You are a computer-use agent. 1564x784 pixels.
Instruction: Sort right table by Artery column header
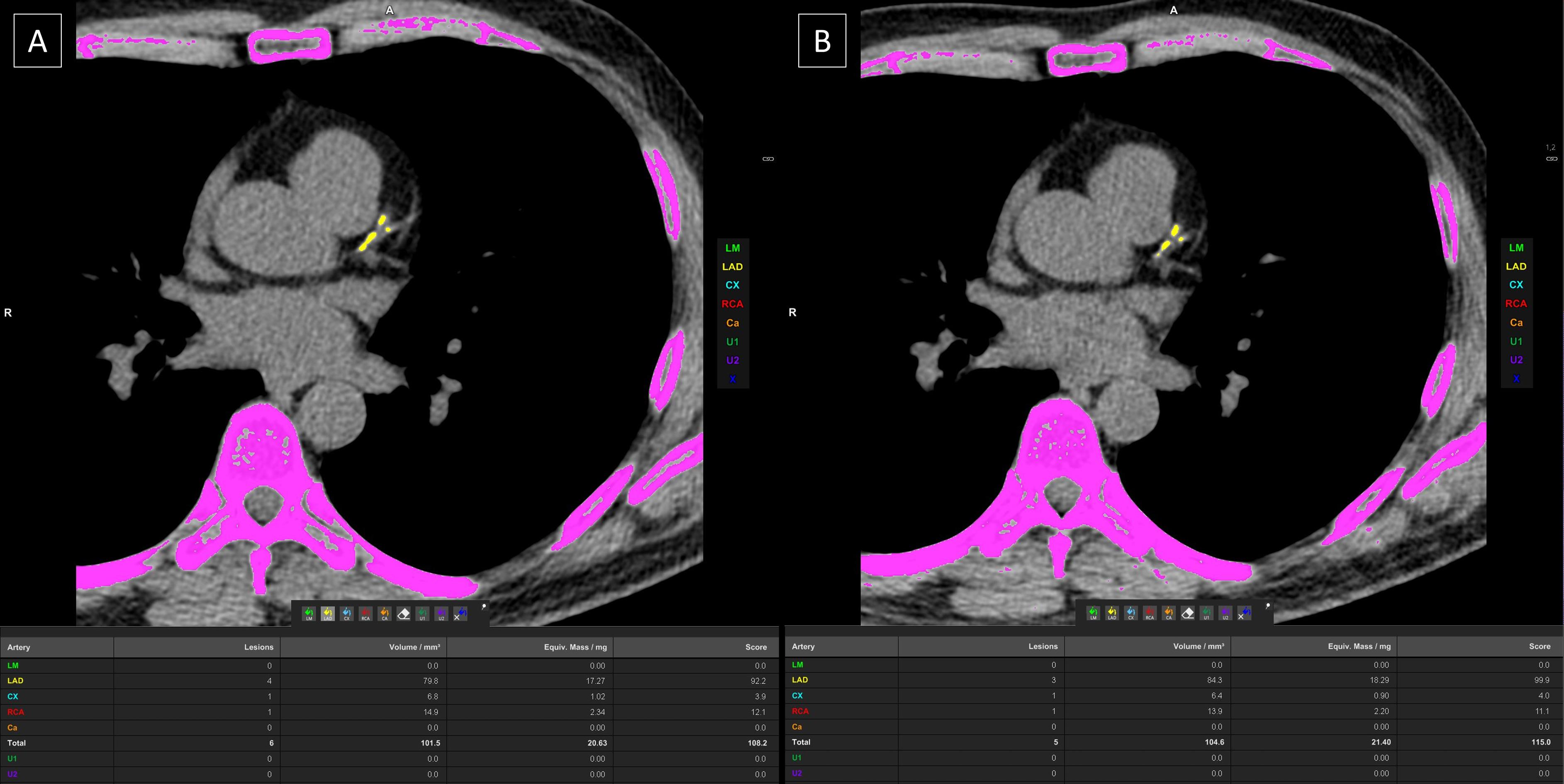(x=841, y=647)
